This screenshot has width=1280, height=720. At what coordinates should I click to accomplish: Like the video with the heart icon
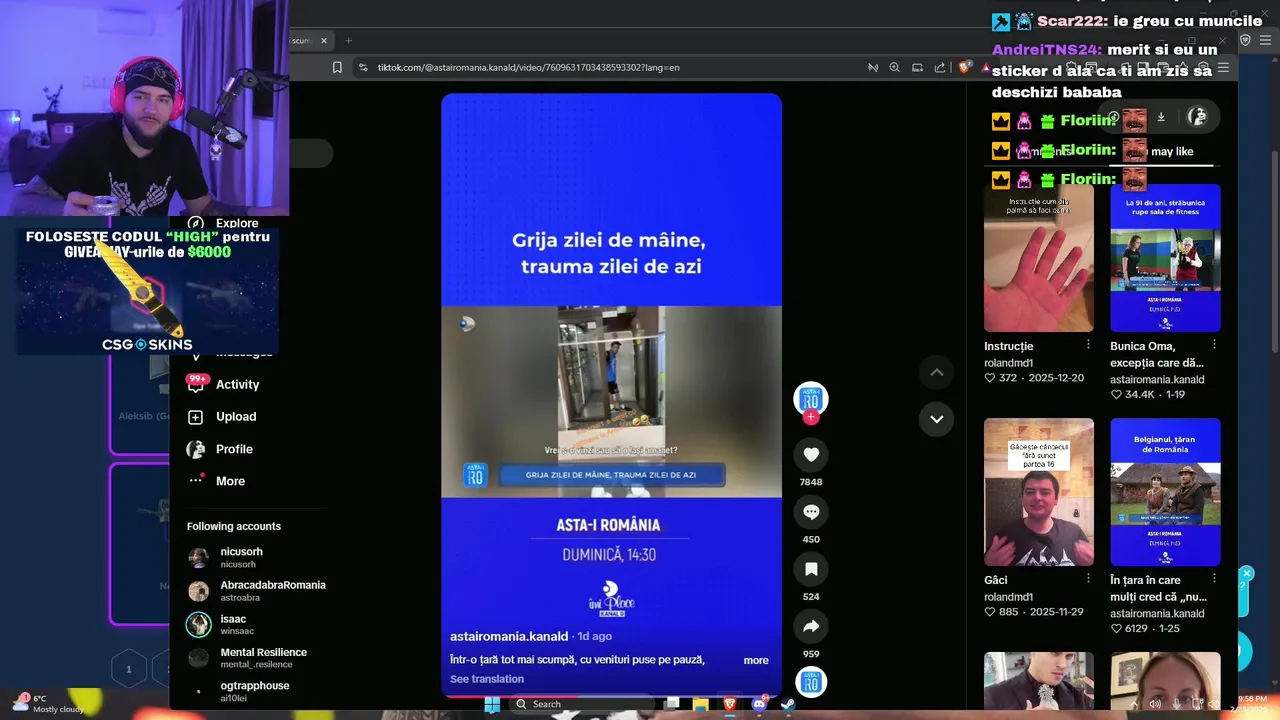pos(811,454)
